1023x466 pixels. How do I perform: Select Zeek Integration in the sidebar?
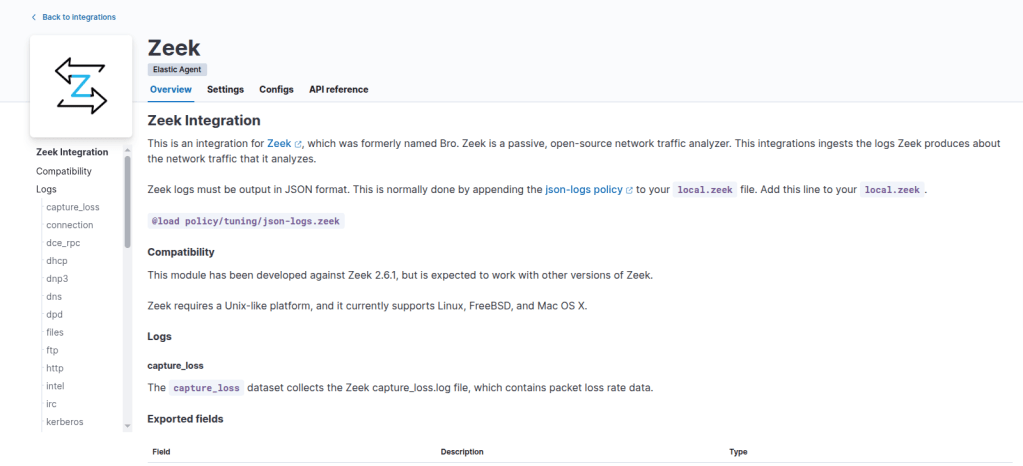pyautogui.click(x=72, y=152)
